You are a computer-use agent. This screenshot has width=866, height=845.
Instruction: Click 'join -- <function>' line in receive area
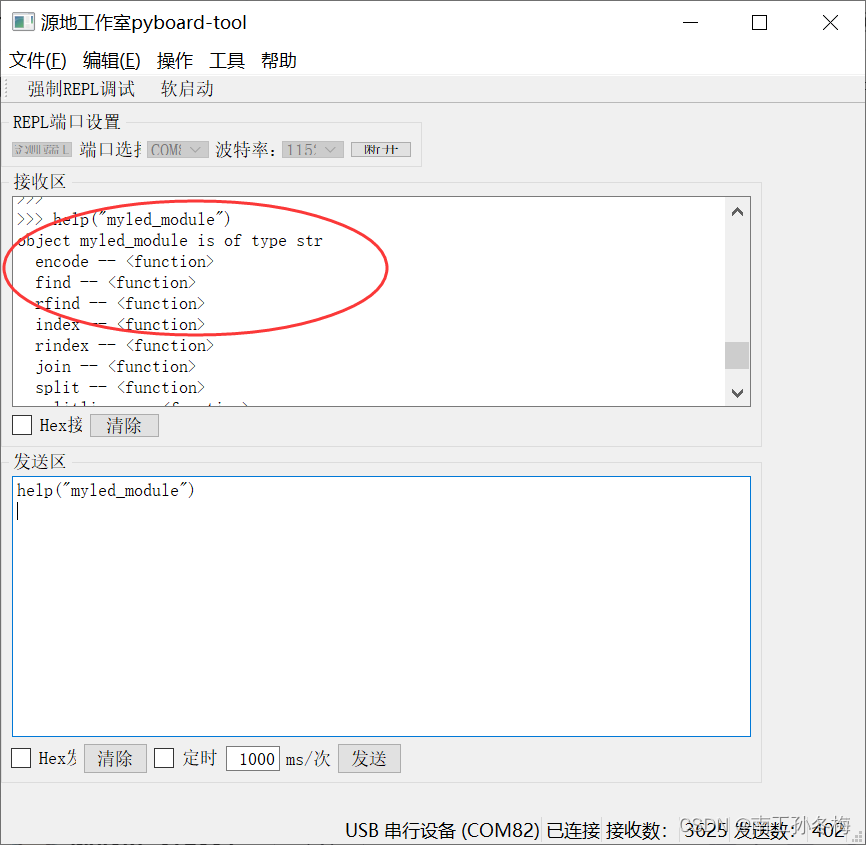(x=115, y=367)
